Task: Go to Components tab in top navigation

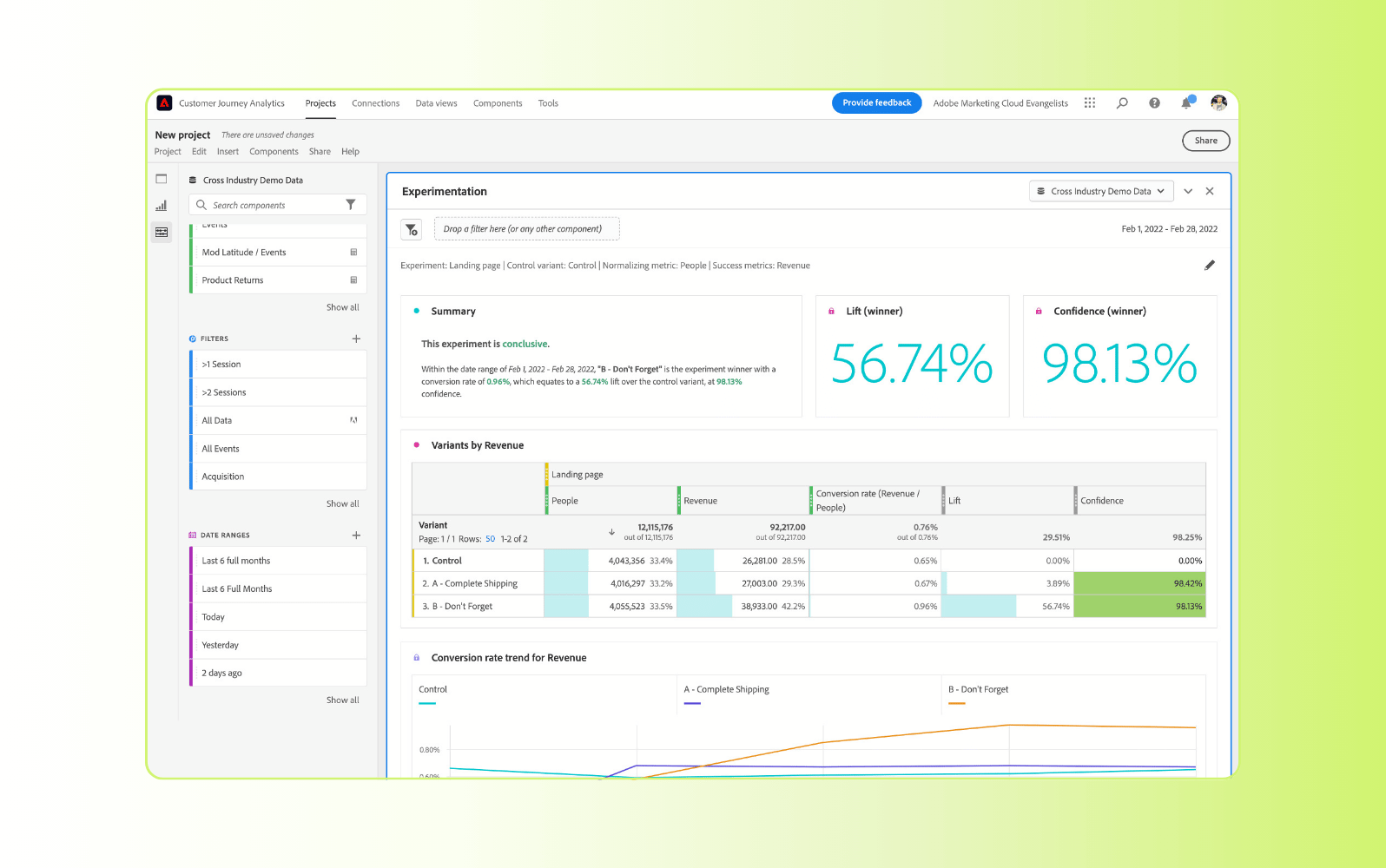Action: [498, 103]
